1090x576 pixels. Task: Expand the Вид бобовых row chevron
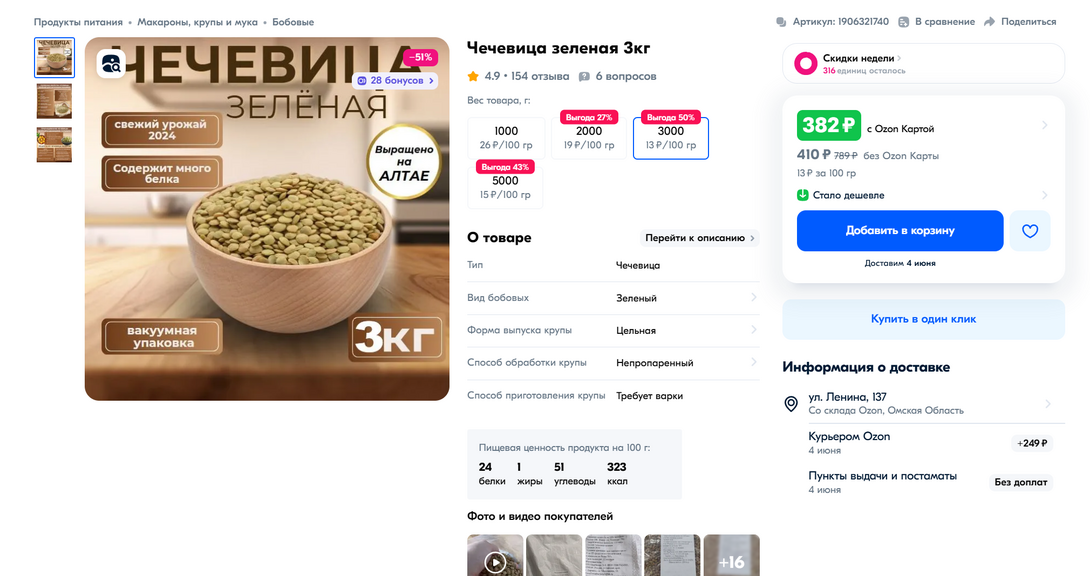tap(754, 297)
